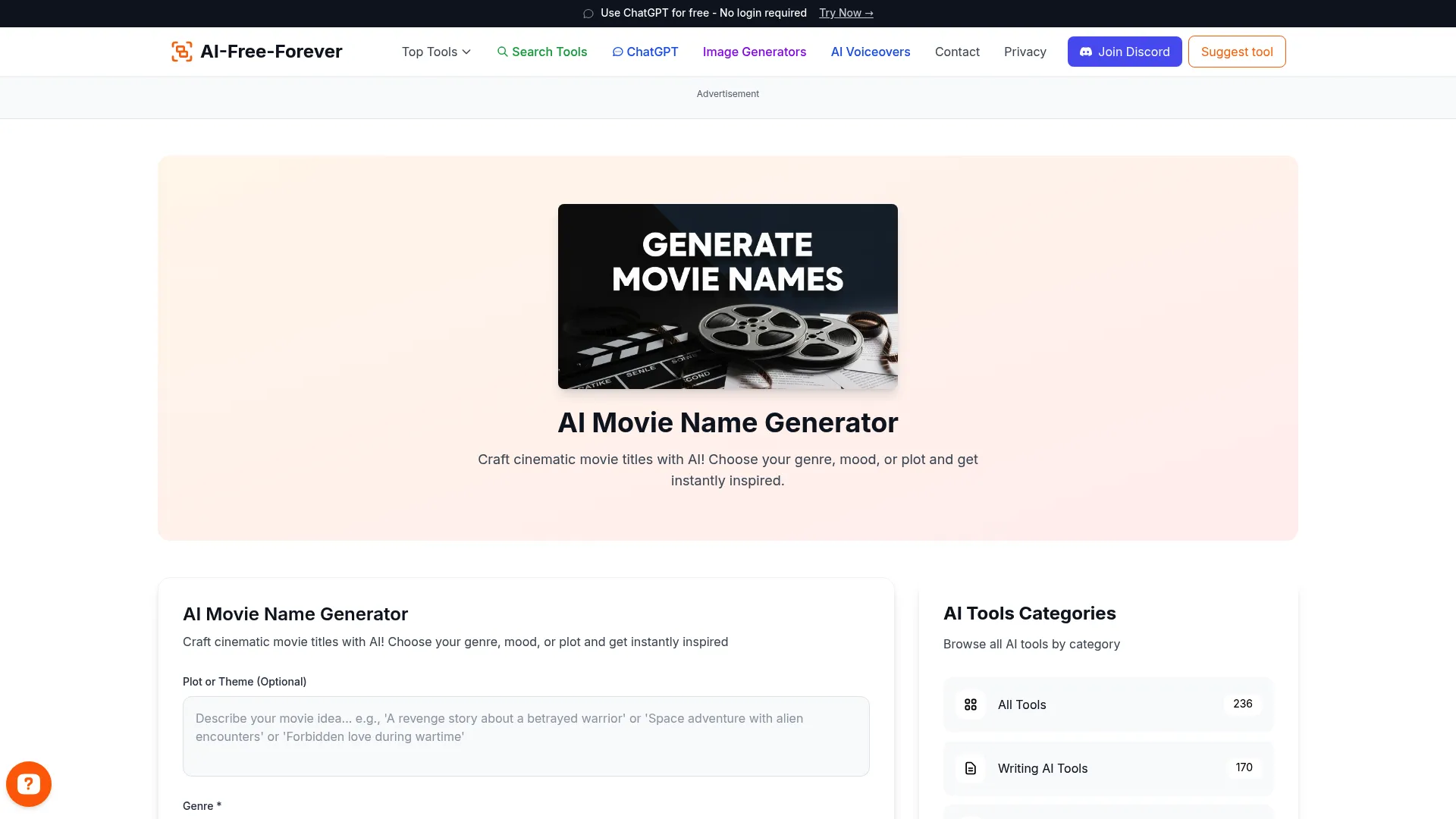Click the chat bubble icon next to ChatGPT
This screenshot has height=819, width=1456.
(x=618, y=52)
